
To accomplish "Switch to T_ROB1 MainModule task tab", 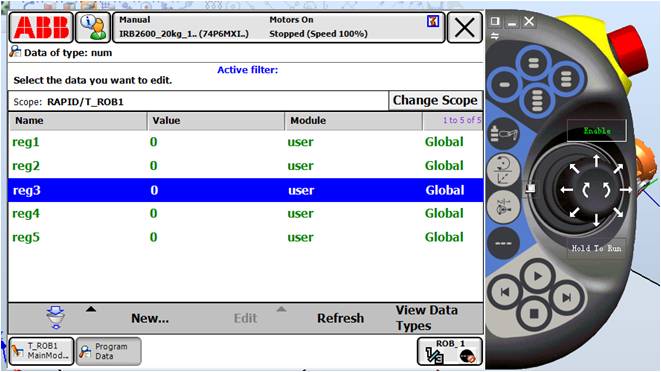I will 41,351.
